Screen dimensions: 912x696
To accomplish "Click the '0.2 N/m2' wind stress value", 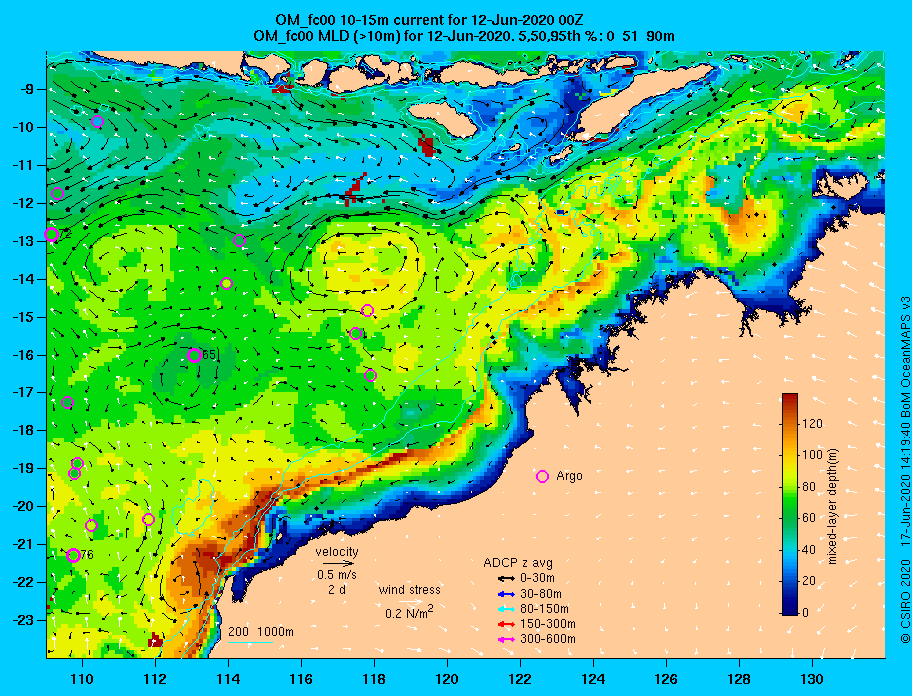I will click(409, 612).
